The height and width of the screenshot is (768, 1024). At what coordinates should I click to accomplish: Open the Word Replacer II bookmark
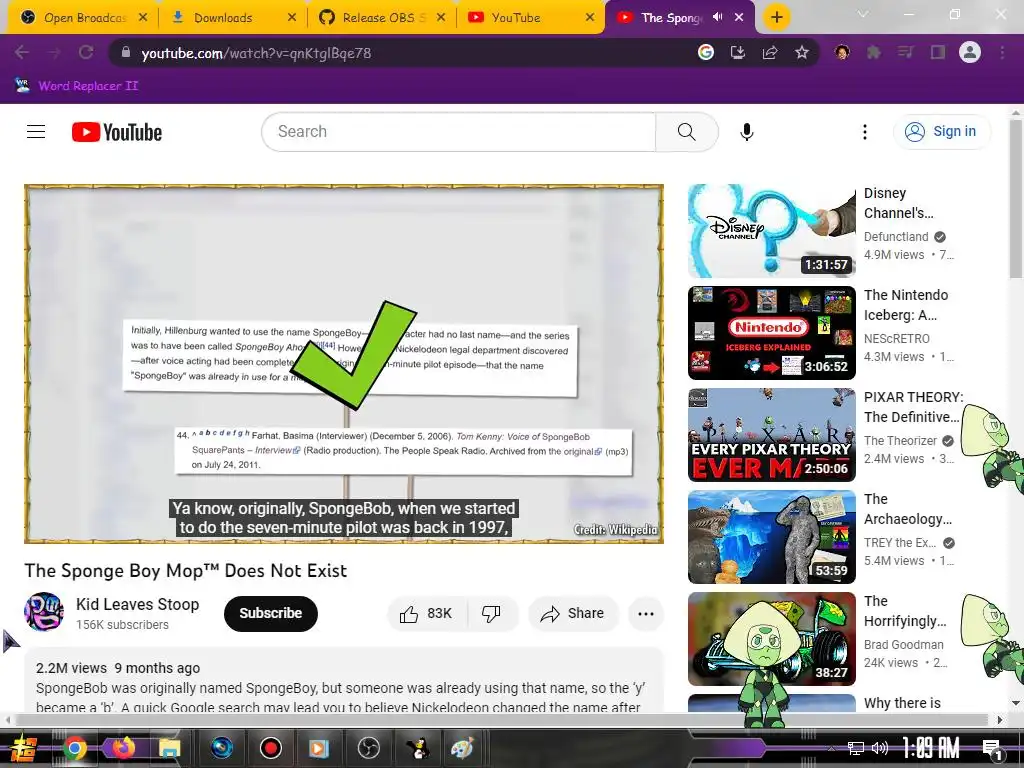[76, 86]
